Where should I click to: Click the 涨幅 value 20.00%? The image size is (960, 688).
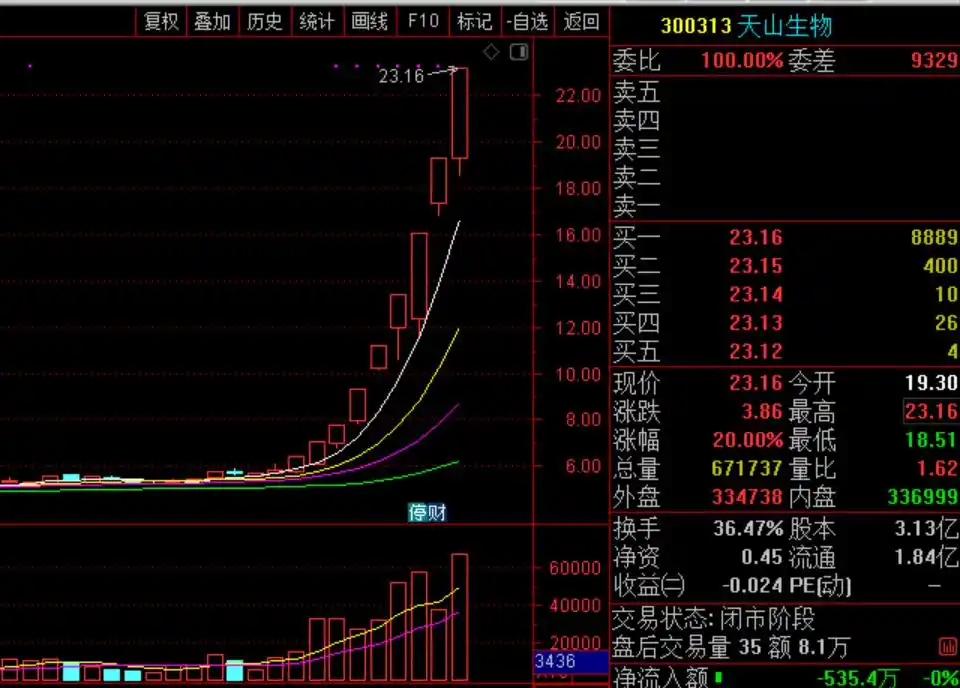pos(748,440)
